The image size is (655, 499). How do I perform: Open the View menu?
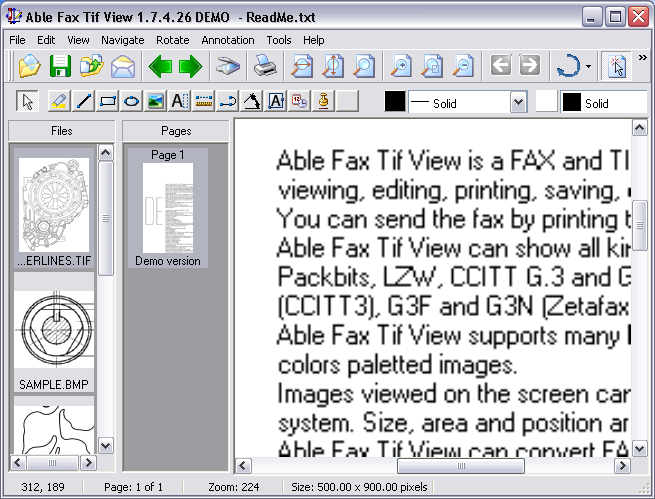78,40
